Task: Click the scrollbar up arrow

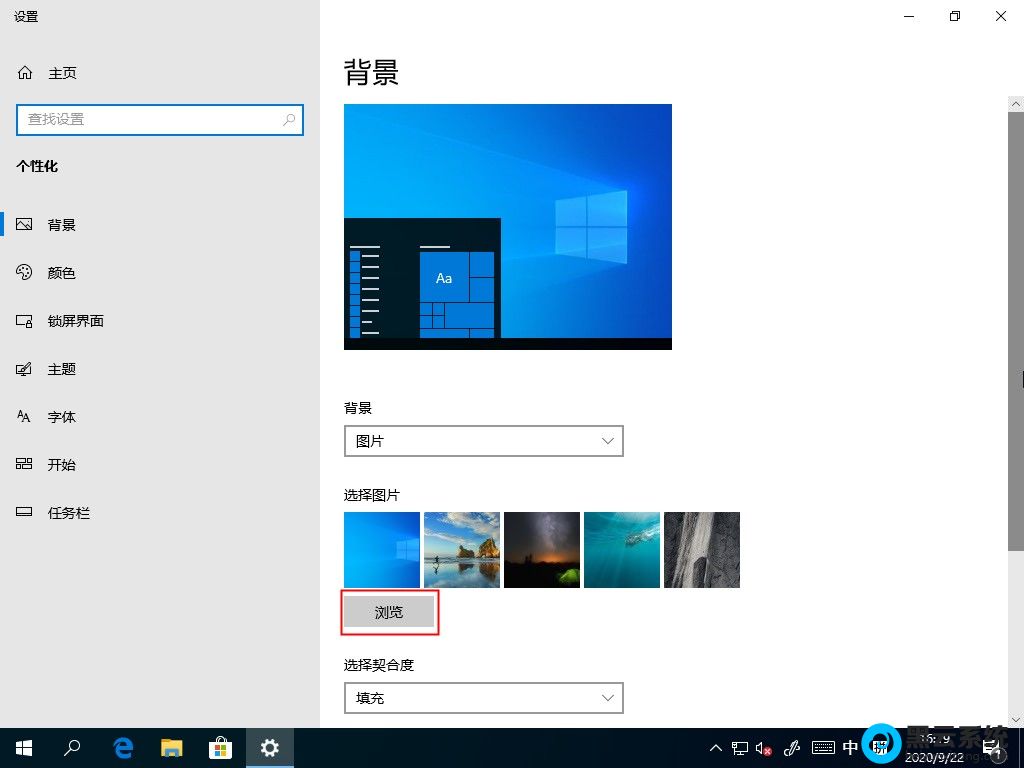Action: click(1016, 102)
